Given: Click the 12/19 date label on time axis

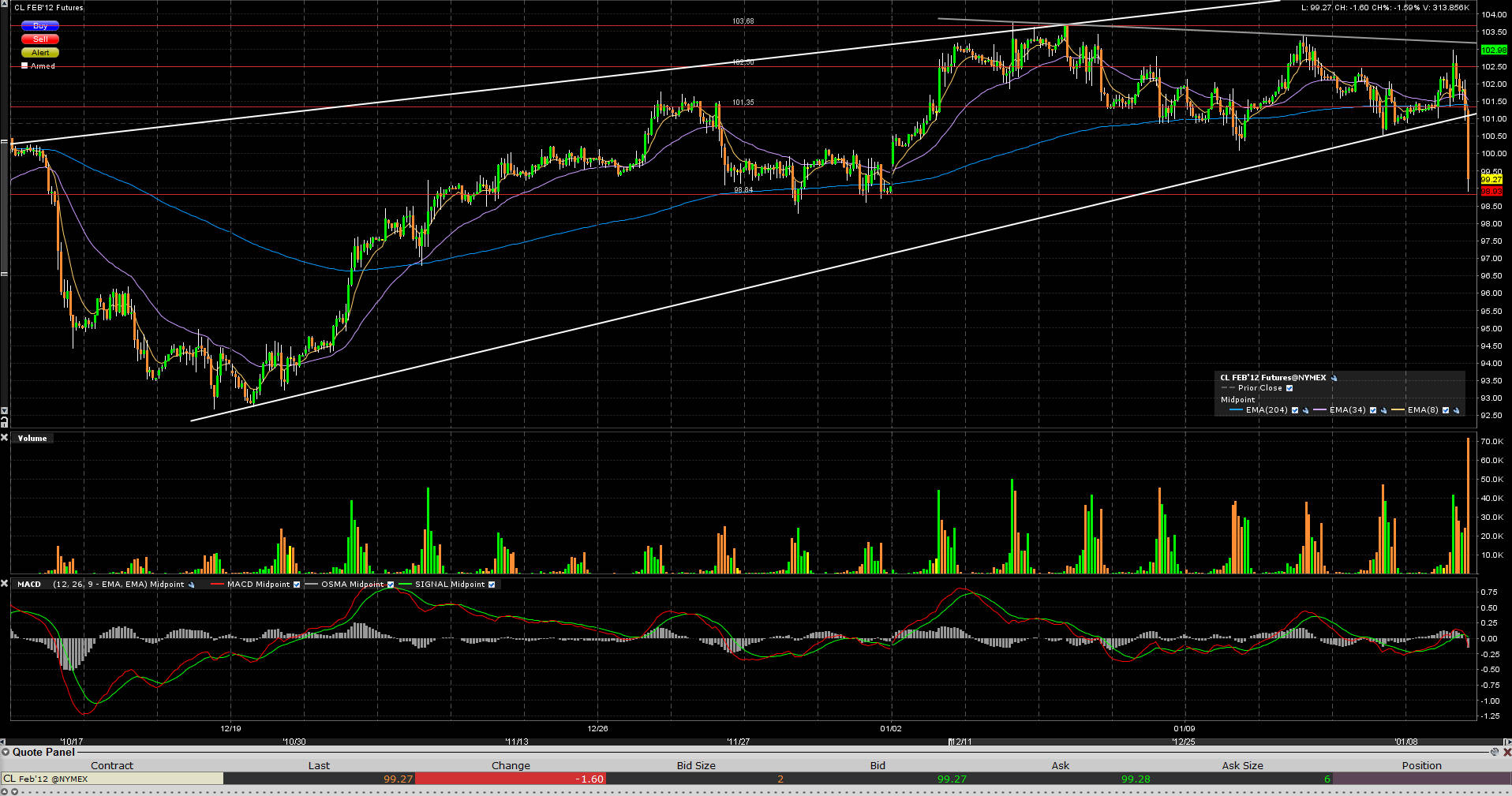Looking at the screenshot, I should point(230,728).
